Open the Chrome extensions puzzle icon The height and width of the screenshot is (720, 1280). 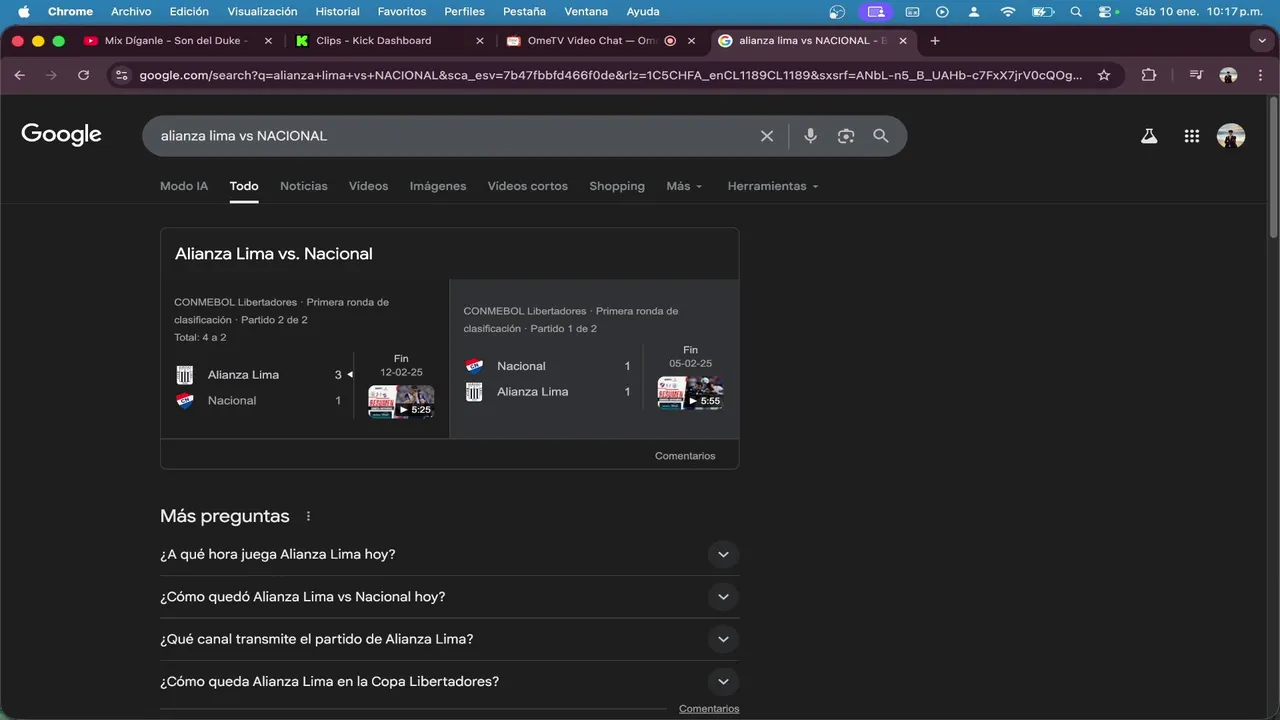1149,75
